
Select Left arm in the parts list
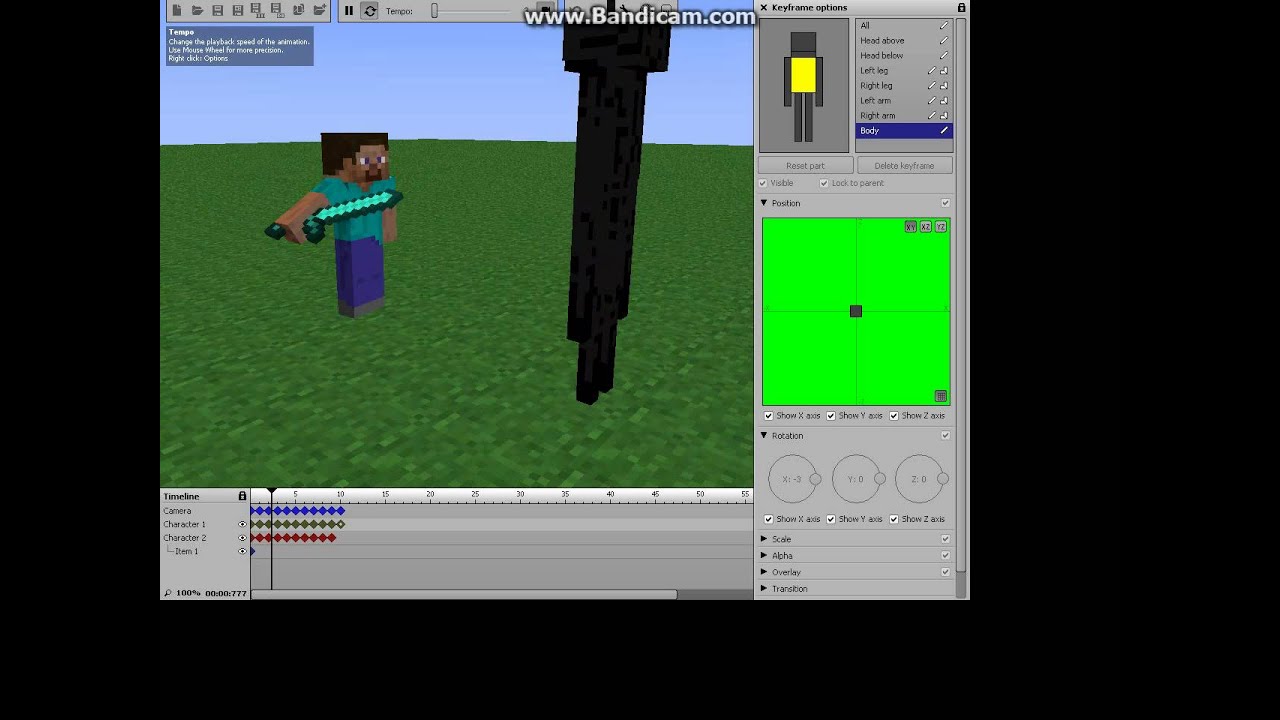coord(904,100)
